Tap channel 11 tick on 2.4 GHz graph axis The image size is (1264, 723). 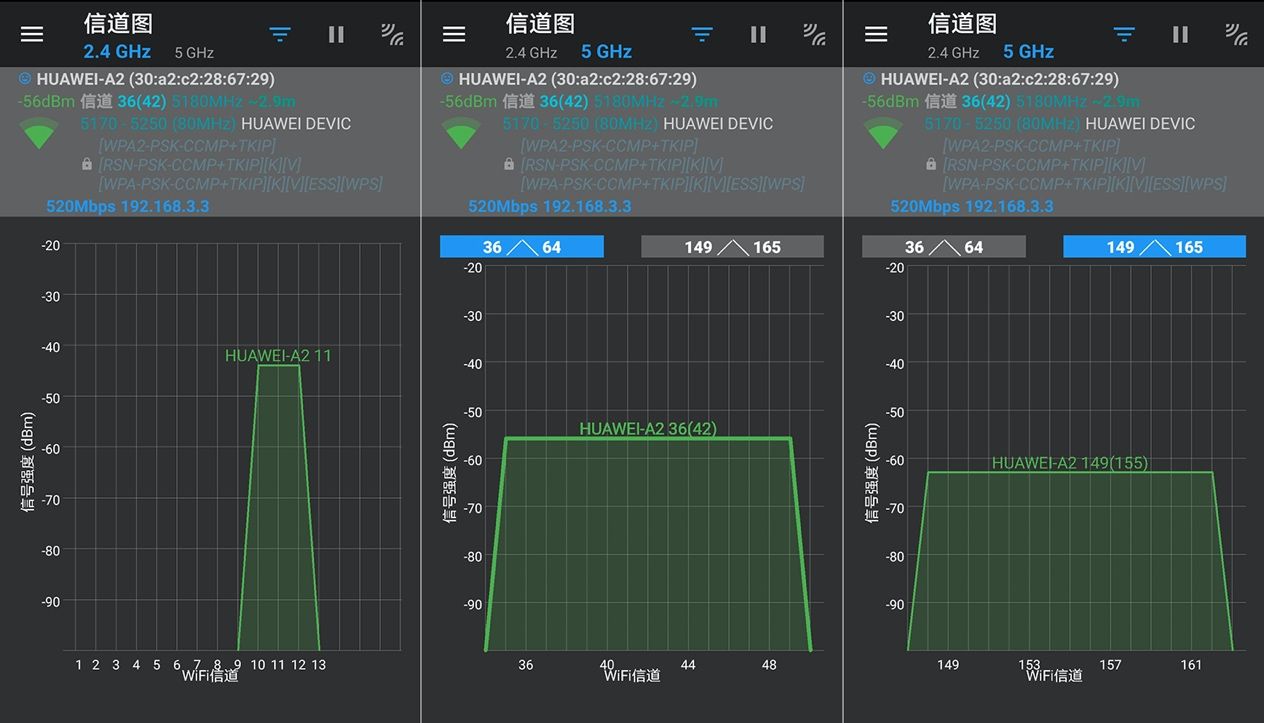[278, 665]
